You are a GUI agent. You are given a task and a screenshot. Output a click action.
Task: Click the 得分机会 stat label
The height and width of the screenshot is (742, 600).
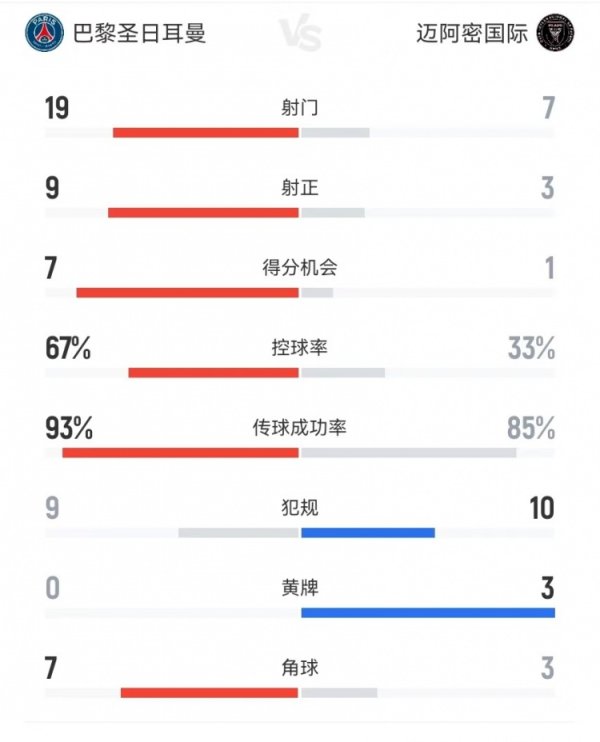(x=300, y=267)
